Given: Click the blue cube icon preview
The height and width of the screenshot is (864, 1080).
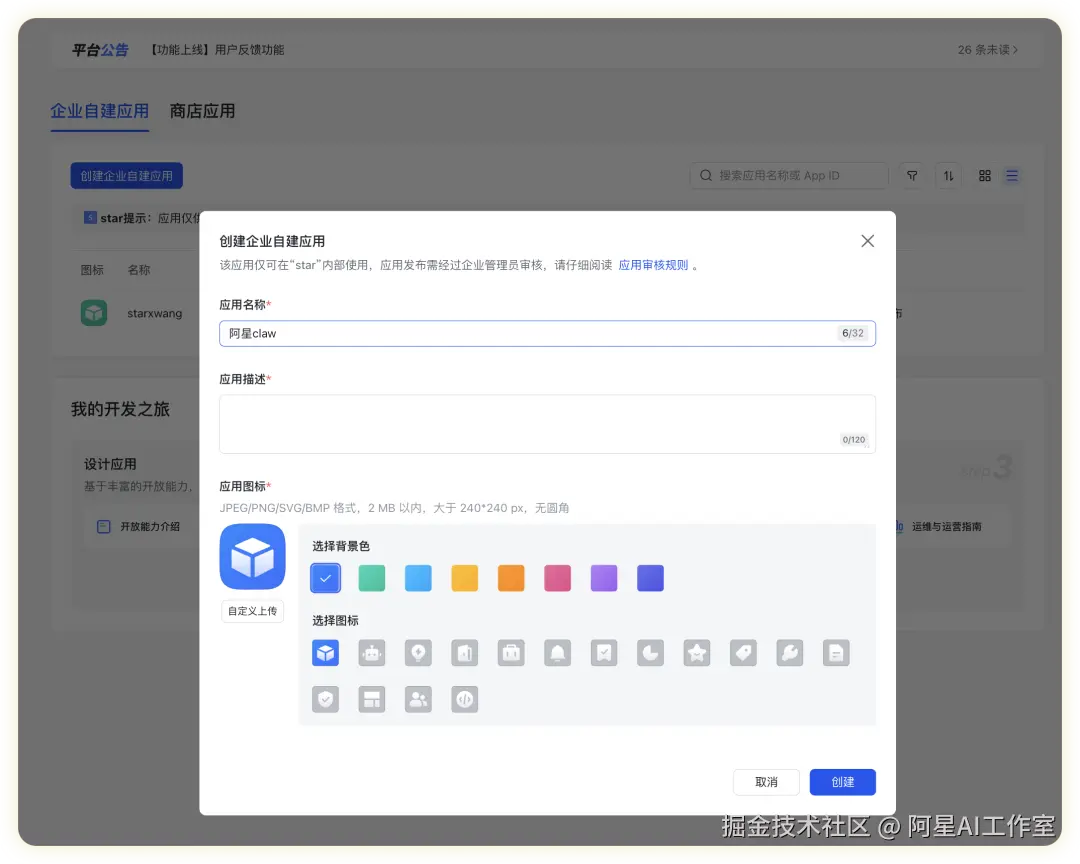Looking at the screenshot, I should coord(253,557).
